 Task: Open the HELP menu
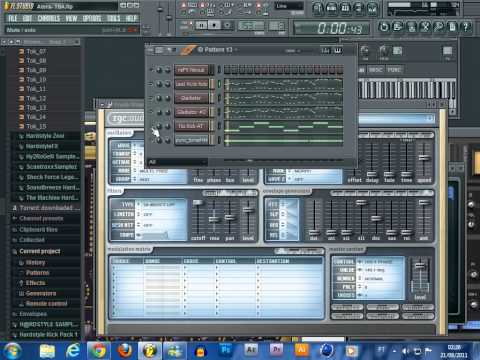coord(131,18)
